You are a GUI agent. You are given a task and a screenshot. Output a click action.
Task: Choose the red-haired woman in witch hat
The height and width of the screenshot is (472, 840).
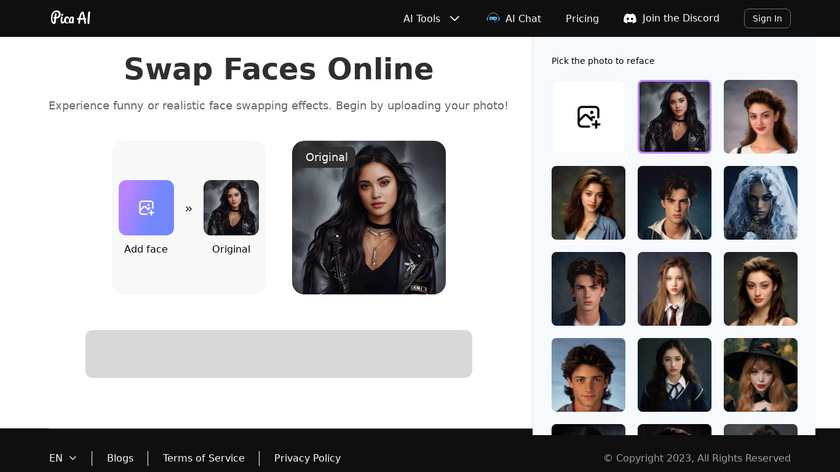[x=760, y=374]
